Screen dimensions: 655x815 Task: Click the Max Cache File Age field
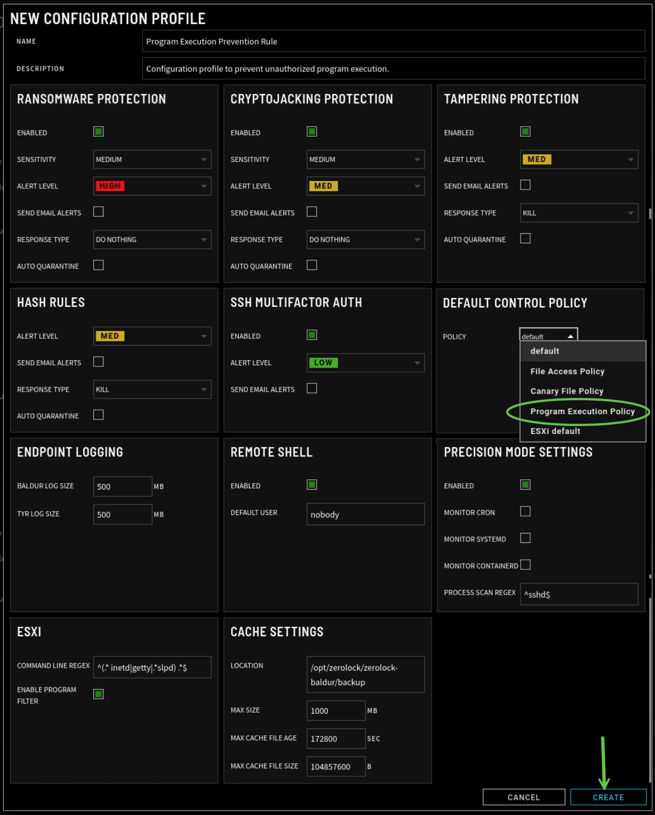[336, 738]
